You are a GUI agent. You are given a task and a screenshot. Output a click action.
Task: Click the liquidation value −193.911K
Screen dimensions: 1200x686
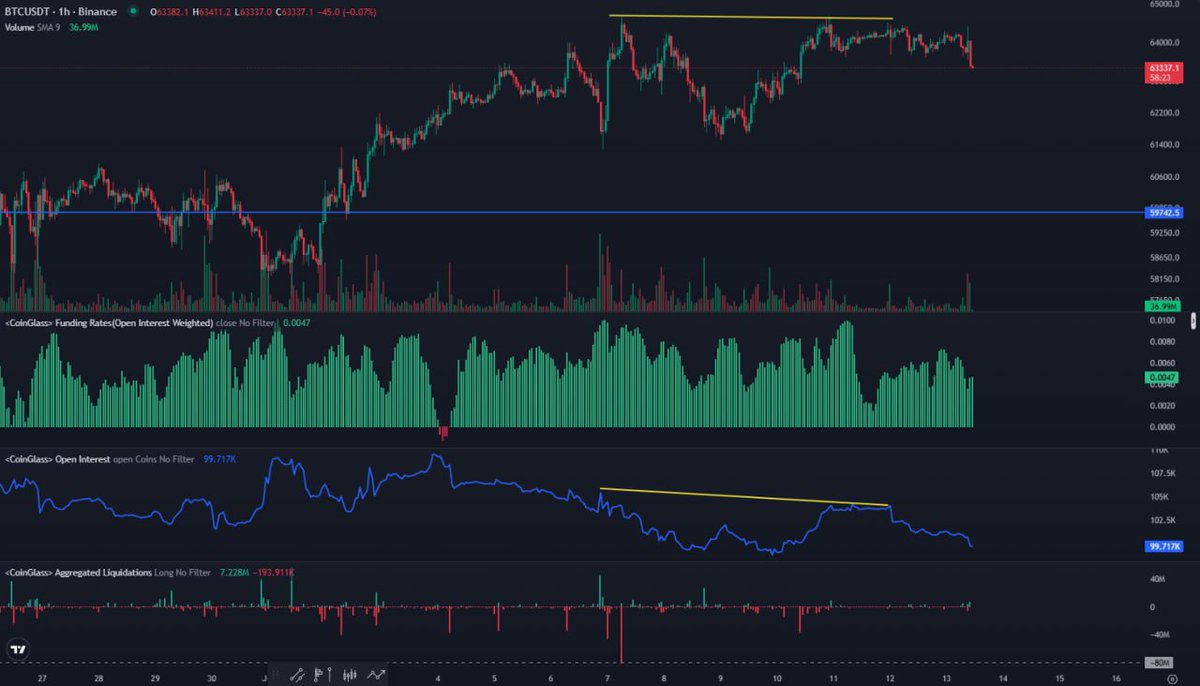click(x=274, y=572)
